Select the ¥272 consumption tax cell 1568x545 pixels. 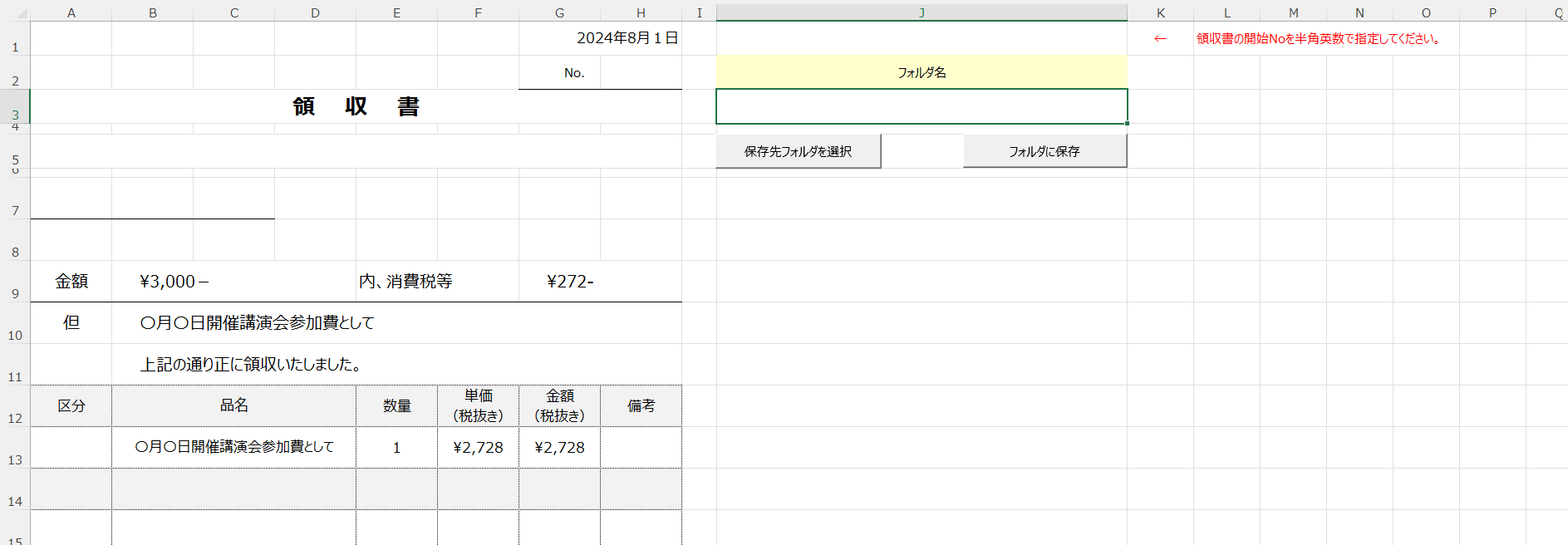(570, 282)
